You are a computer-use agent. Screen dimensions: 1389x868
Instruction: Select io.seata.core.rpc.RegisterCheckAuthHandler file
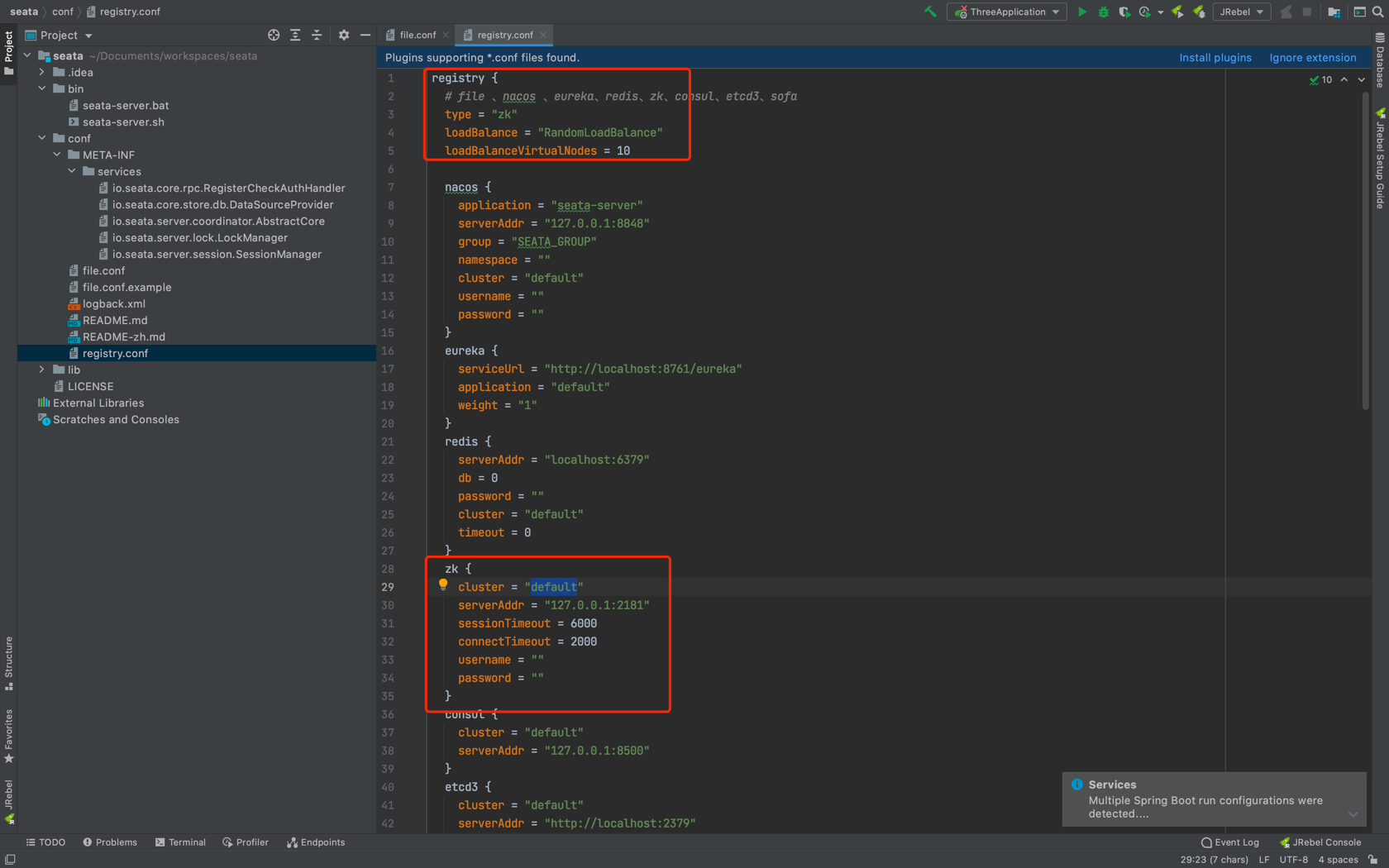pyautogui.click(x=228, y=188)
